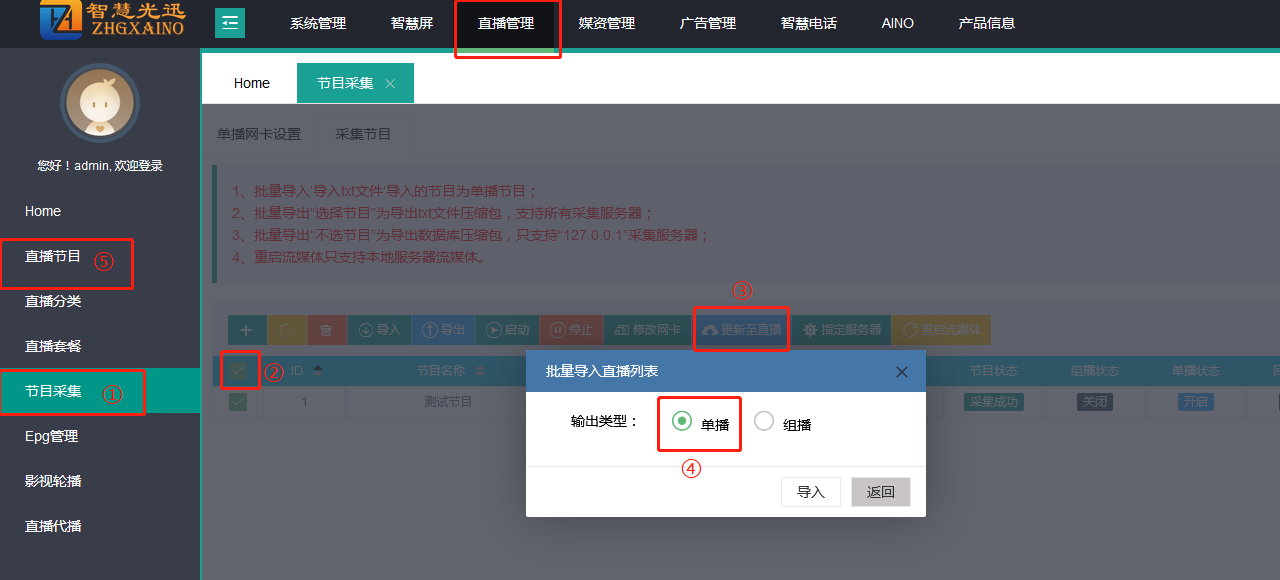The image size is (1280, 580).
Task: Switch to the 采集节目 tab
Action: click(363, 134)
